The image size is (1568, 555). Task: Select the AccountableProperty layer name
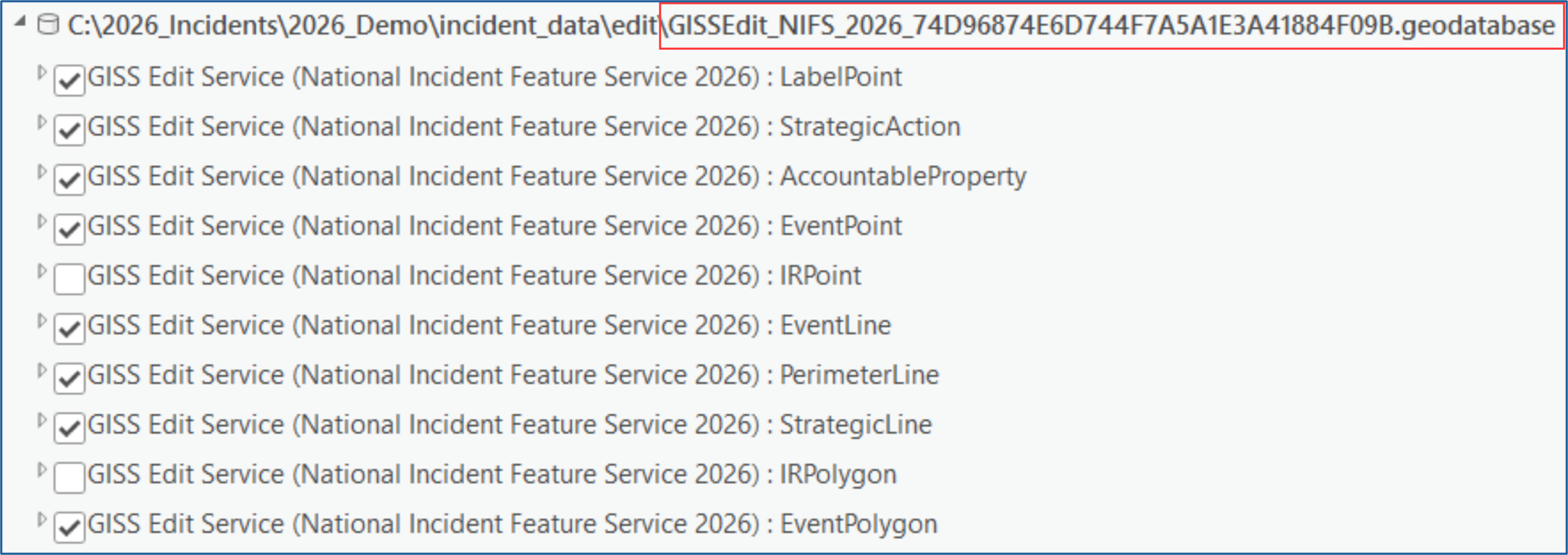[x=556, y=177]
